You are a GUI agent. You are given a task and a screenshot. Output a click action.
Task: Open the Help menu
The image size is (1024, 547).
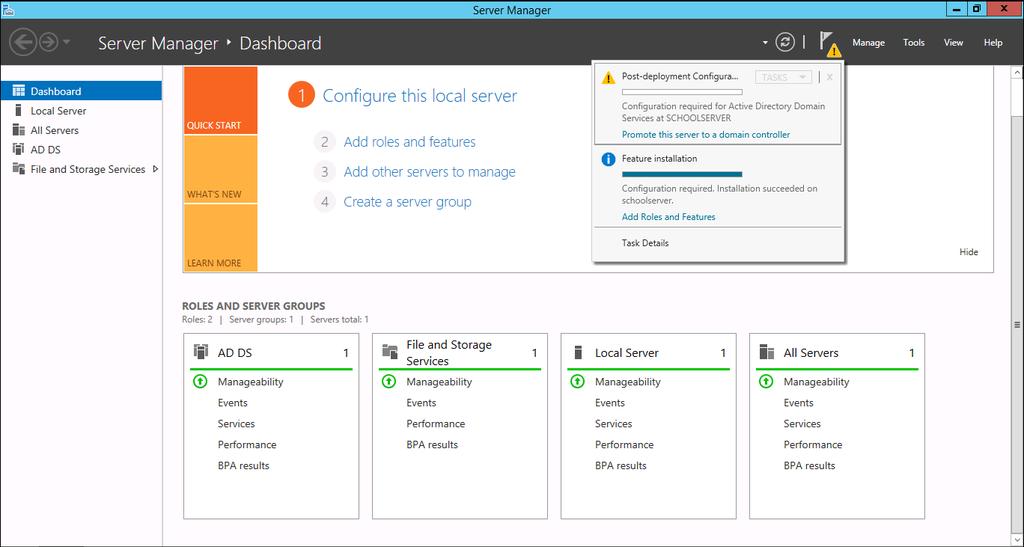coord(993,42)
